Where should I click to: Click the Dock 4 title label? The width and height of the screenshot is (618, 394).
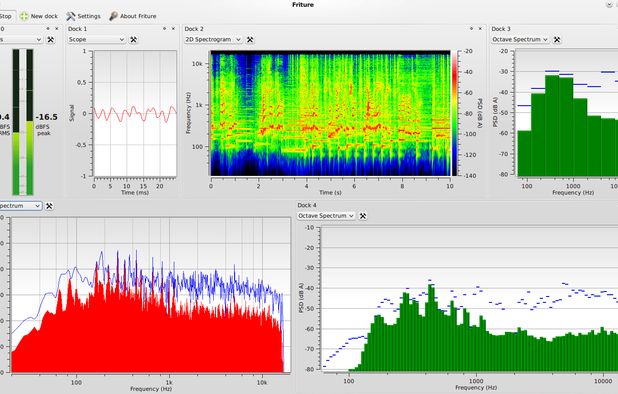[x=307, y=205]
